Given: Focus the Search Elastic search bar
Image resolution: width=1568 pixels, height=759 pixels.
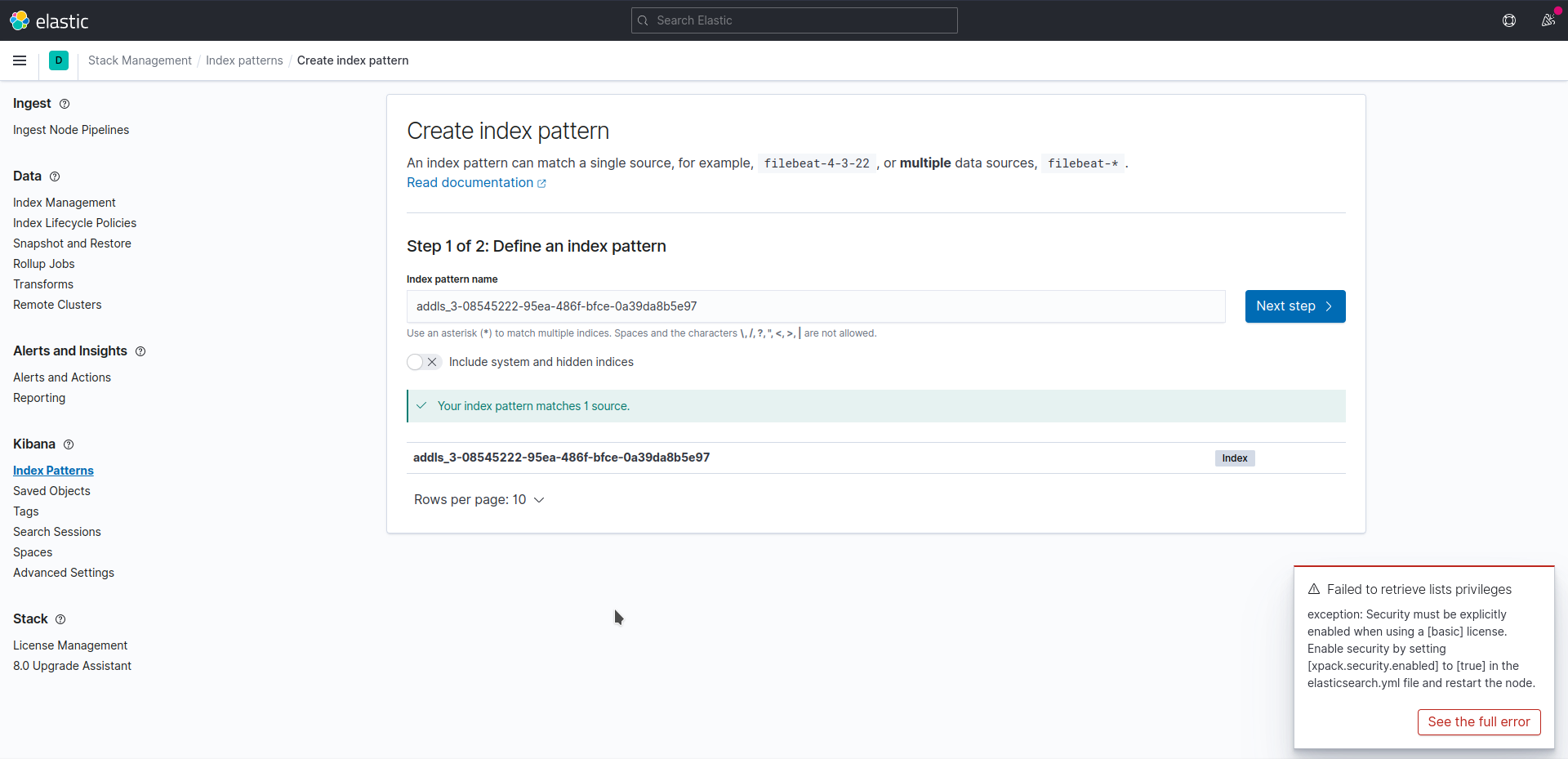Looking at the screenshot, I should pos(794,20).
